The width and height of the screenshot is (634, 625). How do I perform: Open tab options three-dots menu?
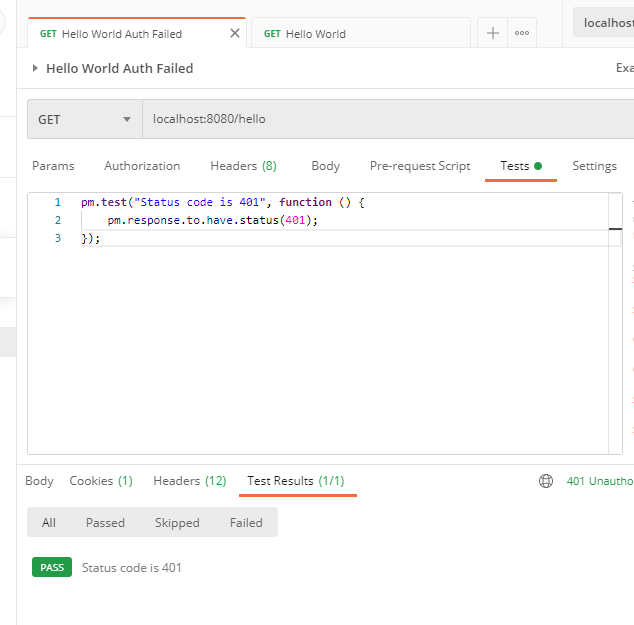pyautogui.click(x=522, y=33)
